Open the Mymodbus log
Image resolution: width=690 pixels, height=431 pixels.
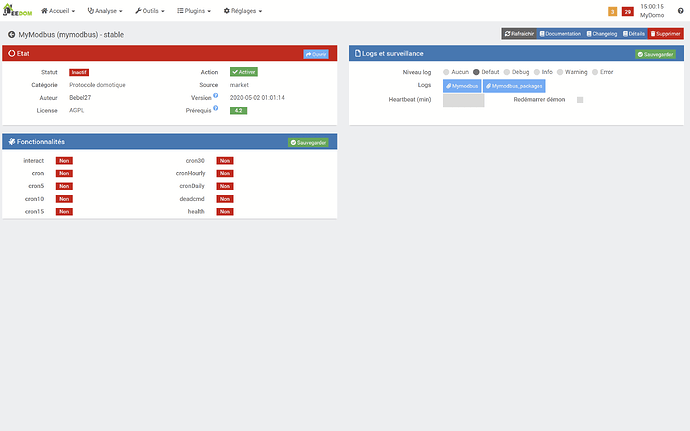(462, 86)
